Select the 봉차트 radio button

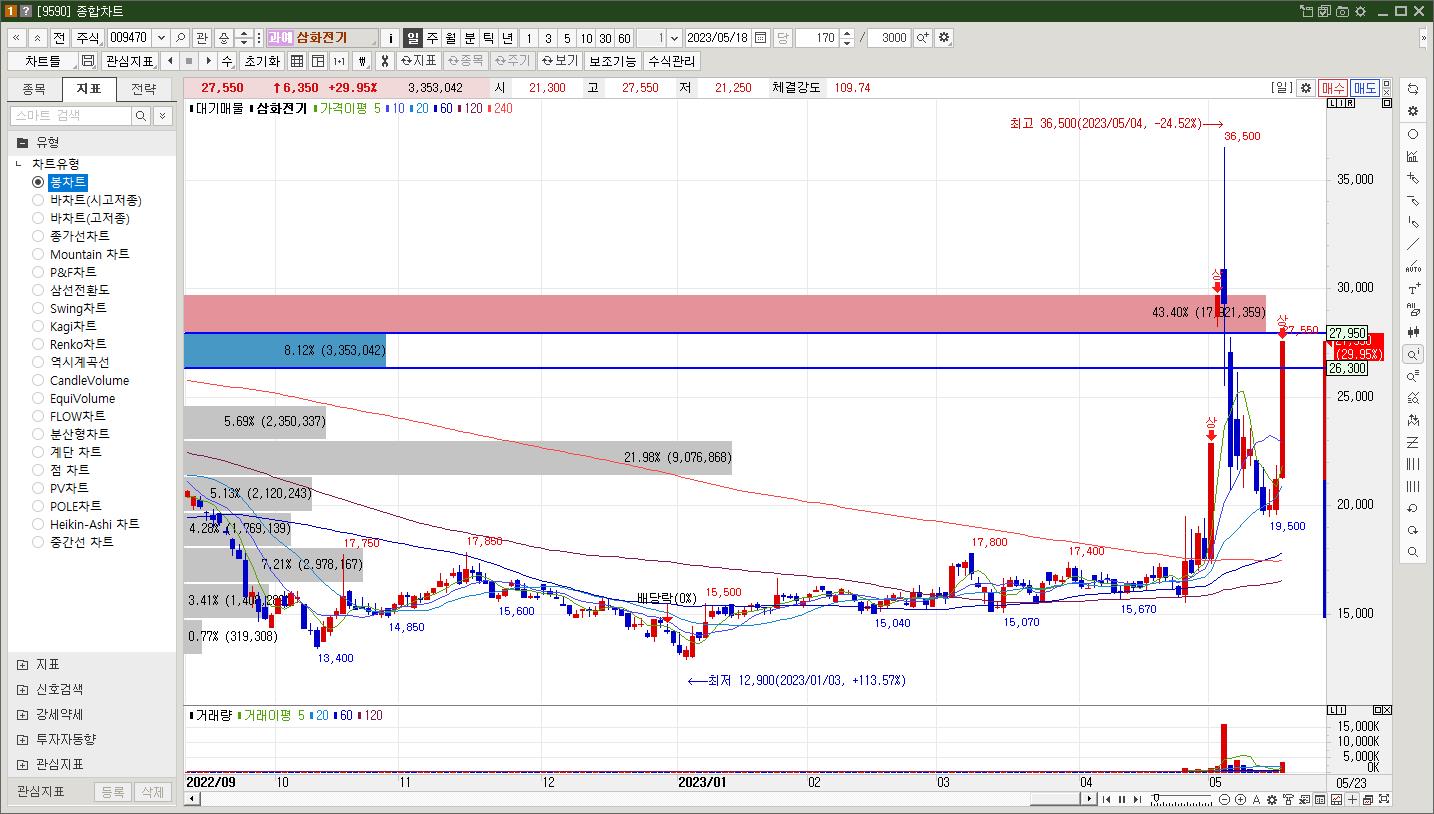click(x=38, y=182)
